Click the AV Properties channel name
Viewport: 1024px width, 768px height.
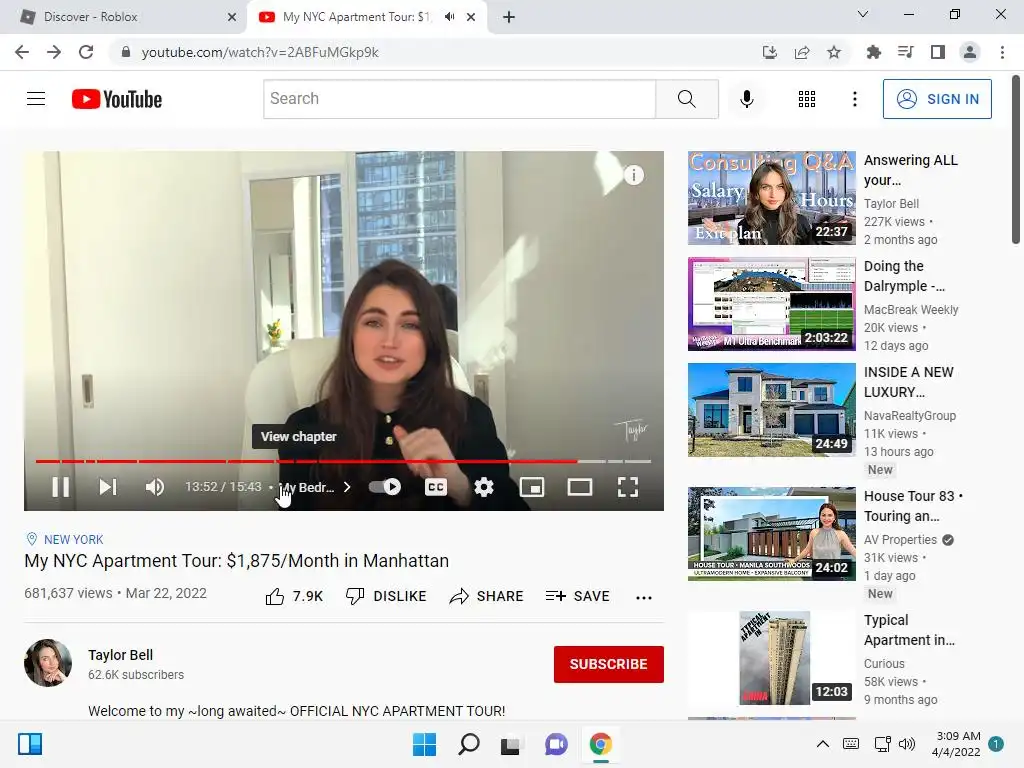(x=900, y=539)
